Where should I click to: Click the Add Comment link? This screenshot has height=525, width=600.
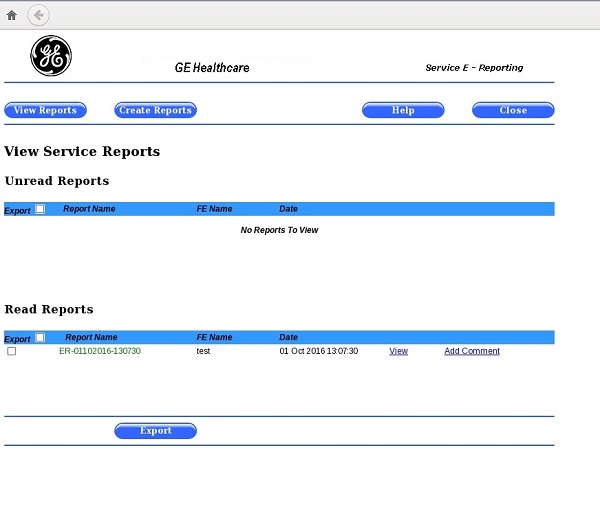click(x=472, y=352)
